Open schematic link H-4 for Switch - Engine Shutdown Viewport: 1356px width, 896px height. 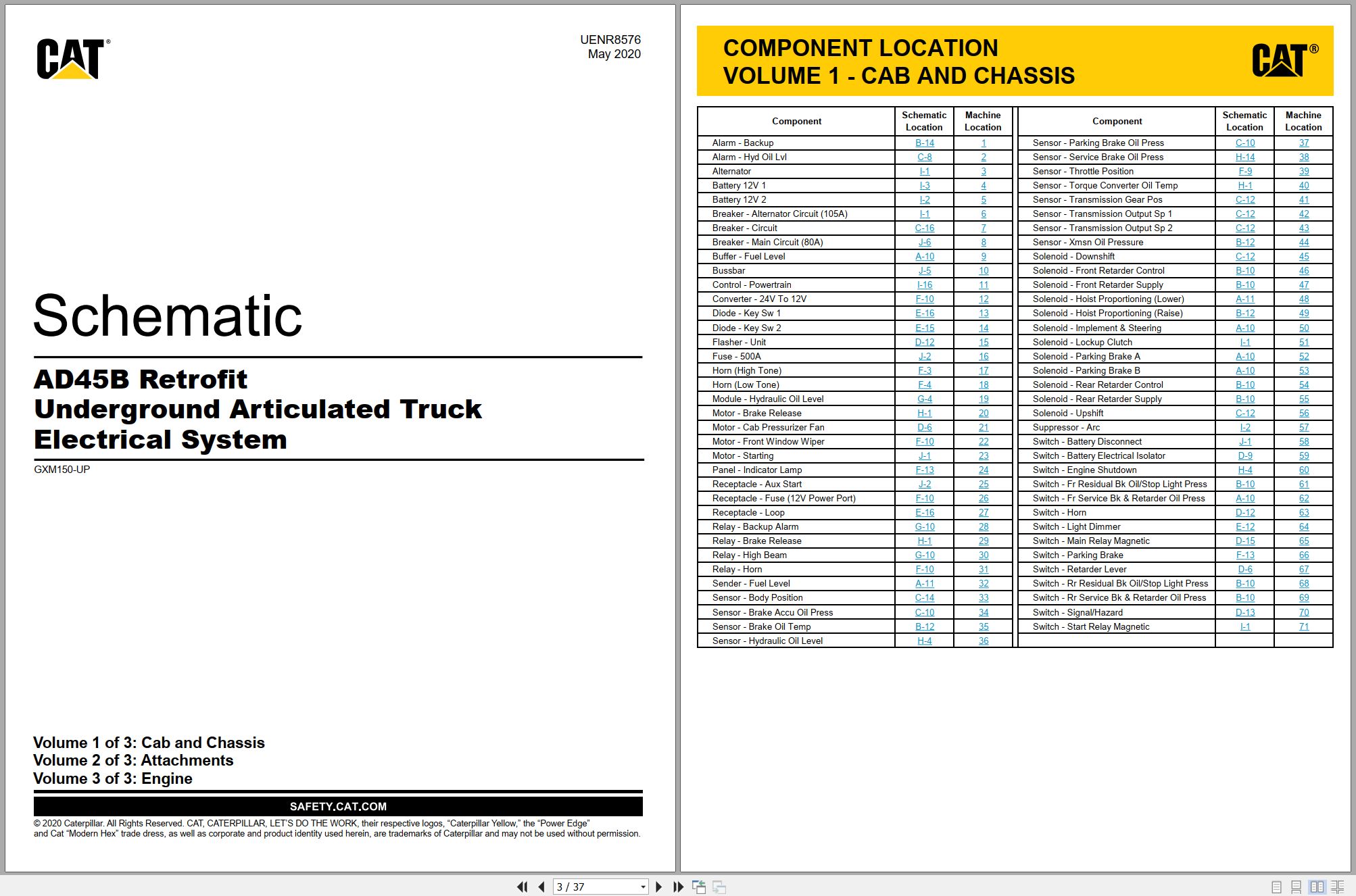click(x=1244, y=470)
